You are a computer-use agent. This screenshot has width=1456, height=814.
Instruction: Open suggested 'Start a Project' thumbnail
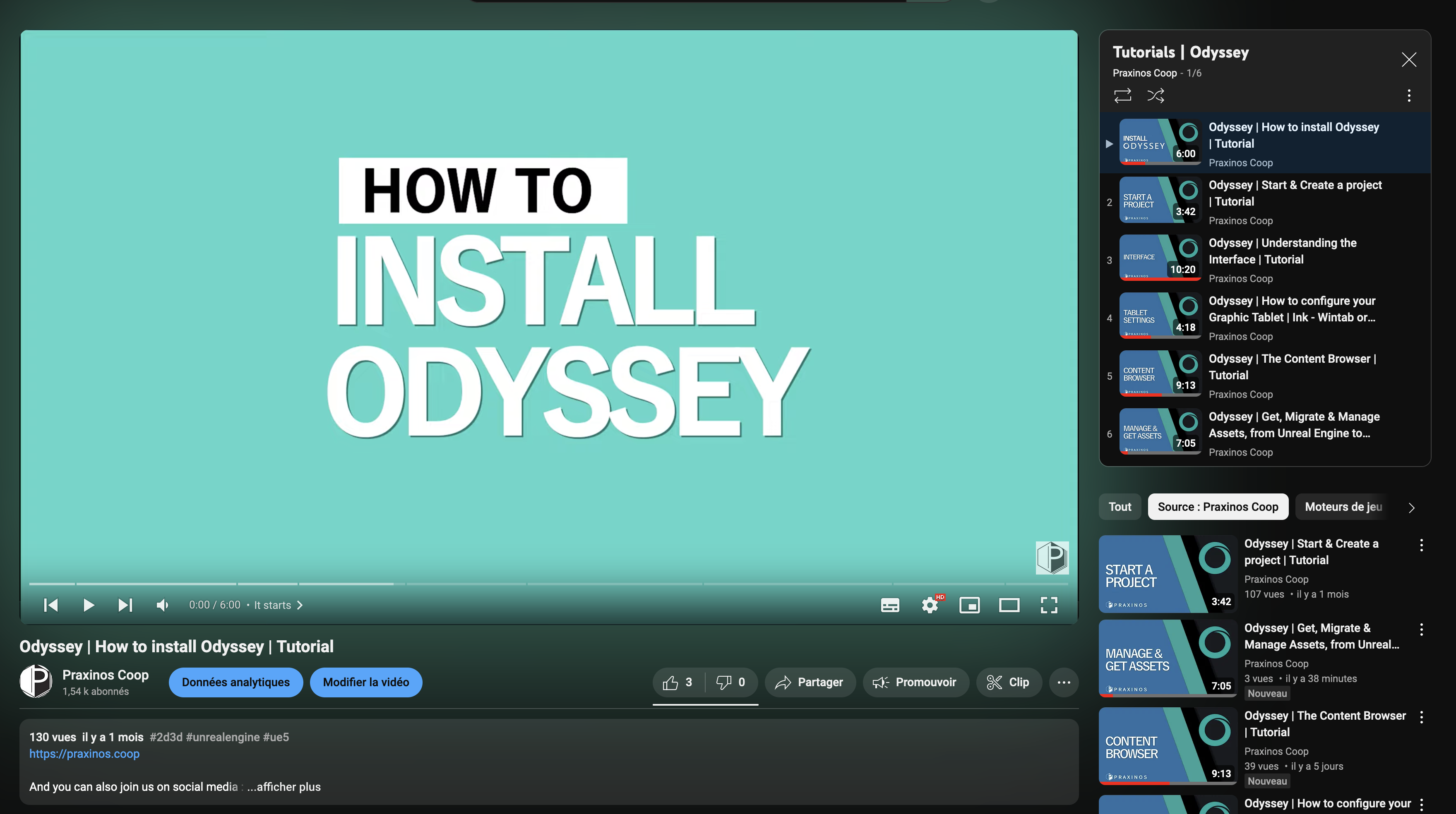tap(1168, 574)
